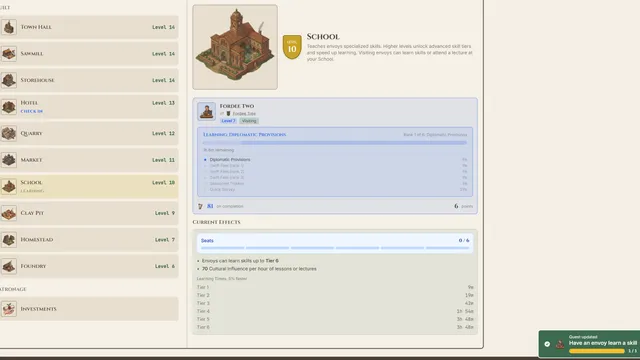Open the Clay Pit building icon

click(x=9, y=213)
